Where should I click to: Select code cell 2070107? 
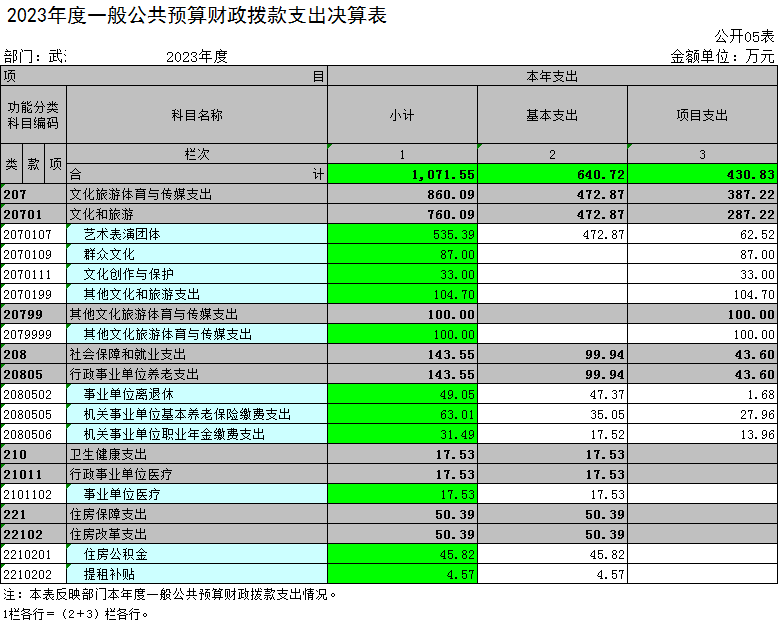pos(33,234)
